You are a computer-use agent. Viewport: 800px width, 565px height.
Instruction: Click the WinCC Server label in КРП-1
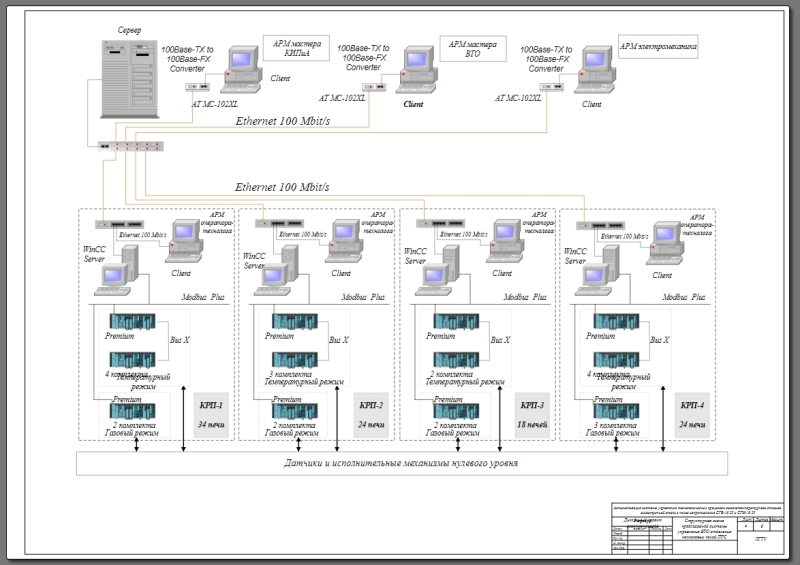point(94,254)
